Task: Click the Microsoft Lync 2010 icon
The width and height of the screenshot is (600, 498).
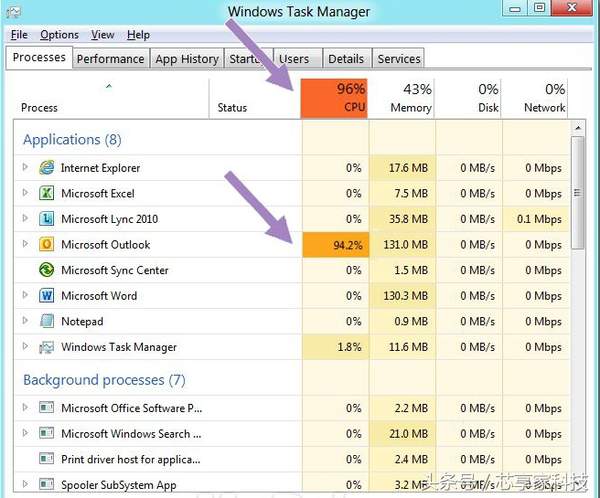Action: point(46,219)
